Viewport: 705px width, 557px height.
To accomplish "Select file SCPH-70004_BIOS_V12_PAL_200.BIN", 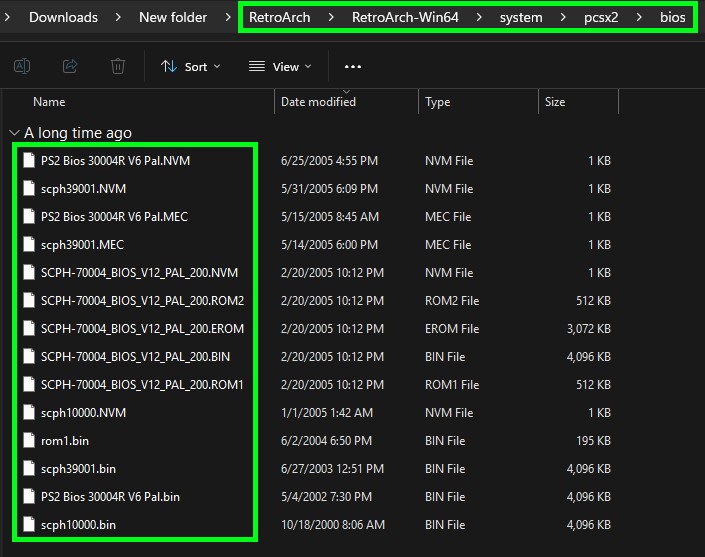I will coord(135,356).
